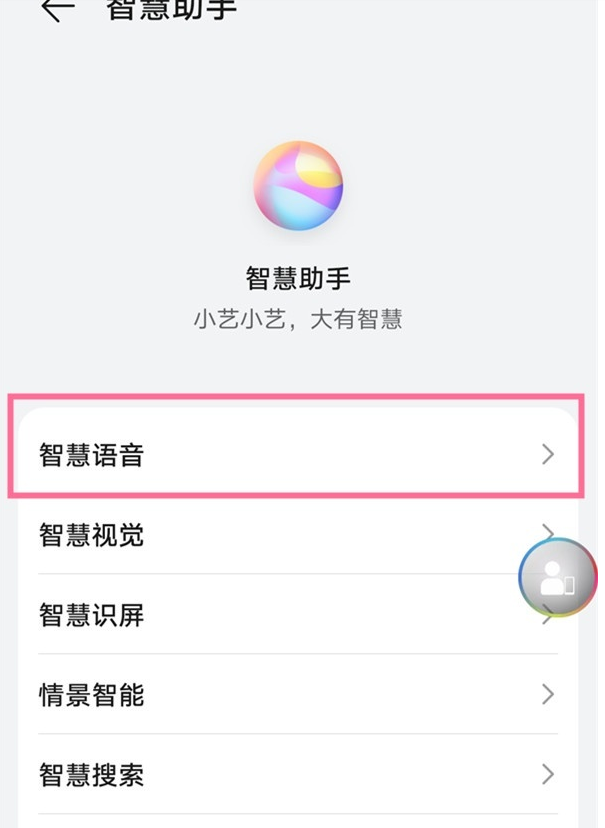Image resolution: width=605 pixels, height=828 pixels.
Task: Click the 智慧识屏 row's empty middle area
Action: [x=338, y=614]
